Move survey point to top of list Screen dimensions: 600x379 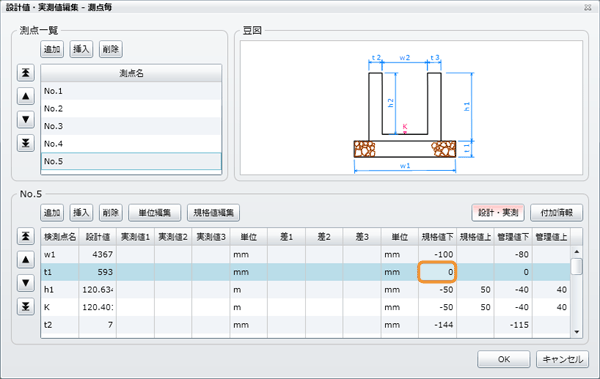point(26,72)
